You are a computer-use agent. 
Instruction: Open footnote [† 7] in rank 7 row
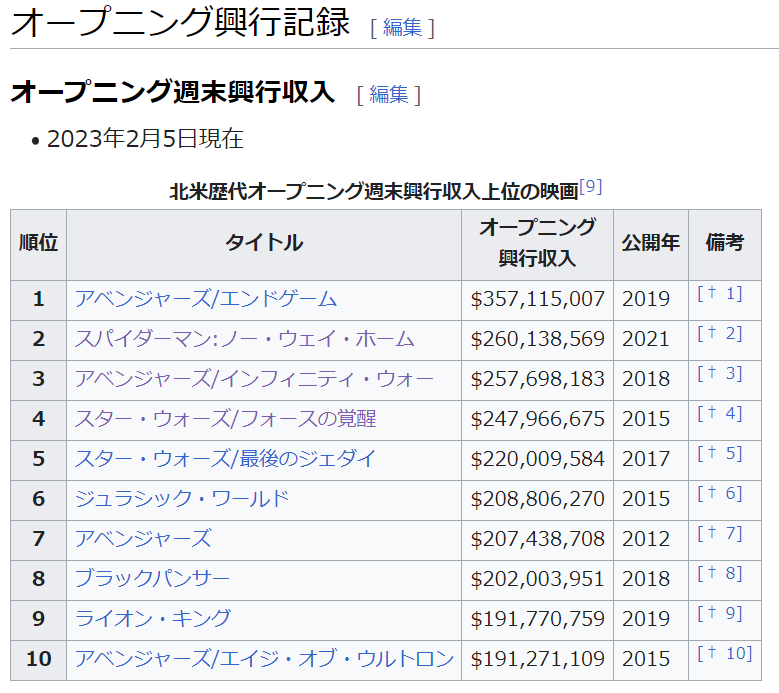tap(720, 534)
